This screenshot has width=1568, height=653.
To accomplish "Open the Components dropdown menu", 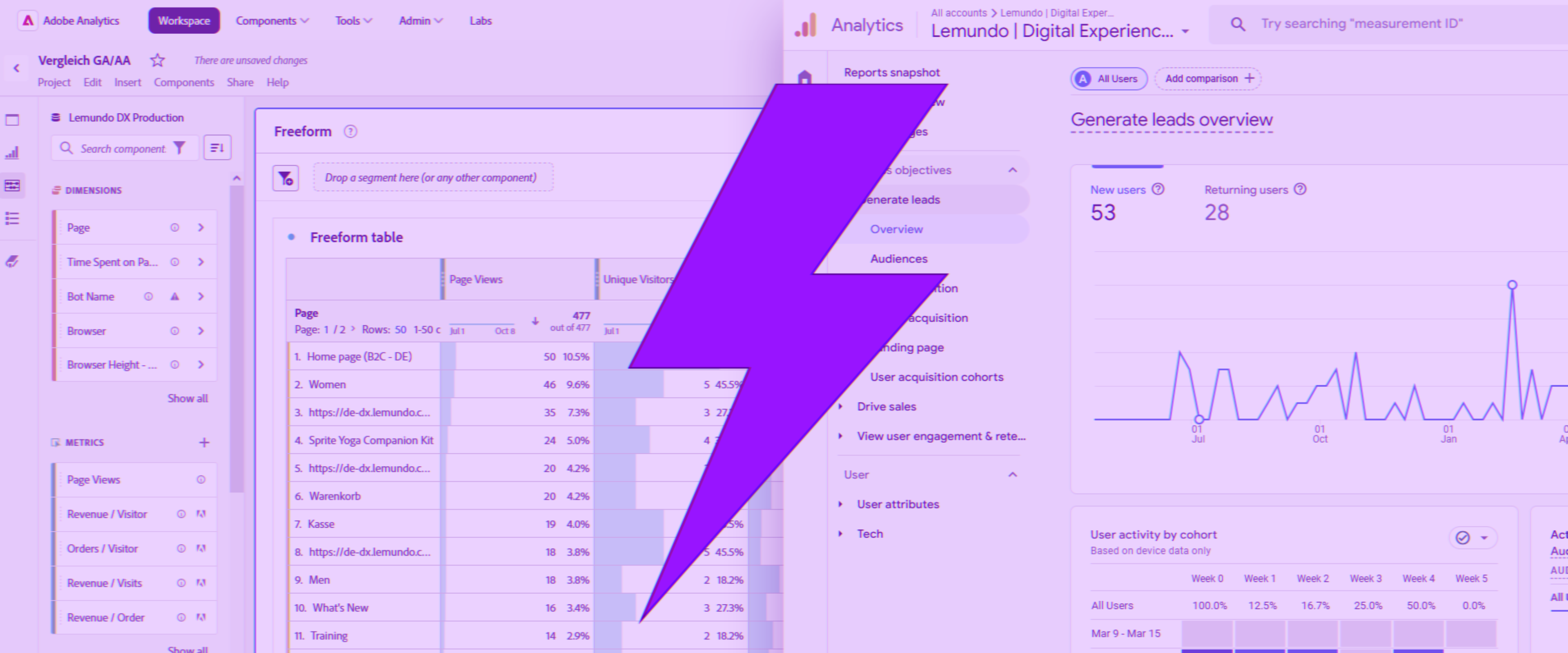I will click(x=272, y=21).
